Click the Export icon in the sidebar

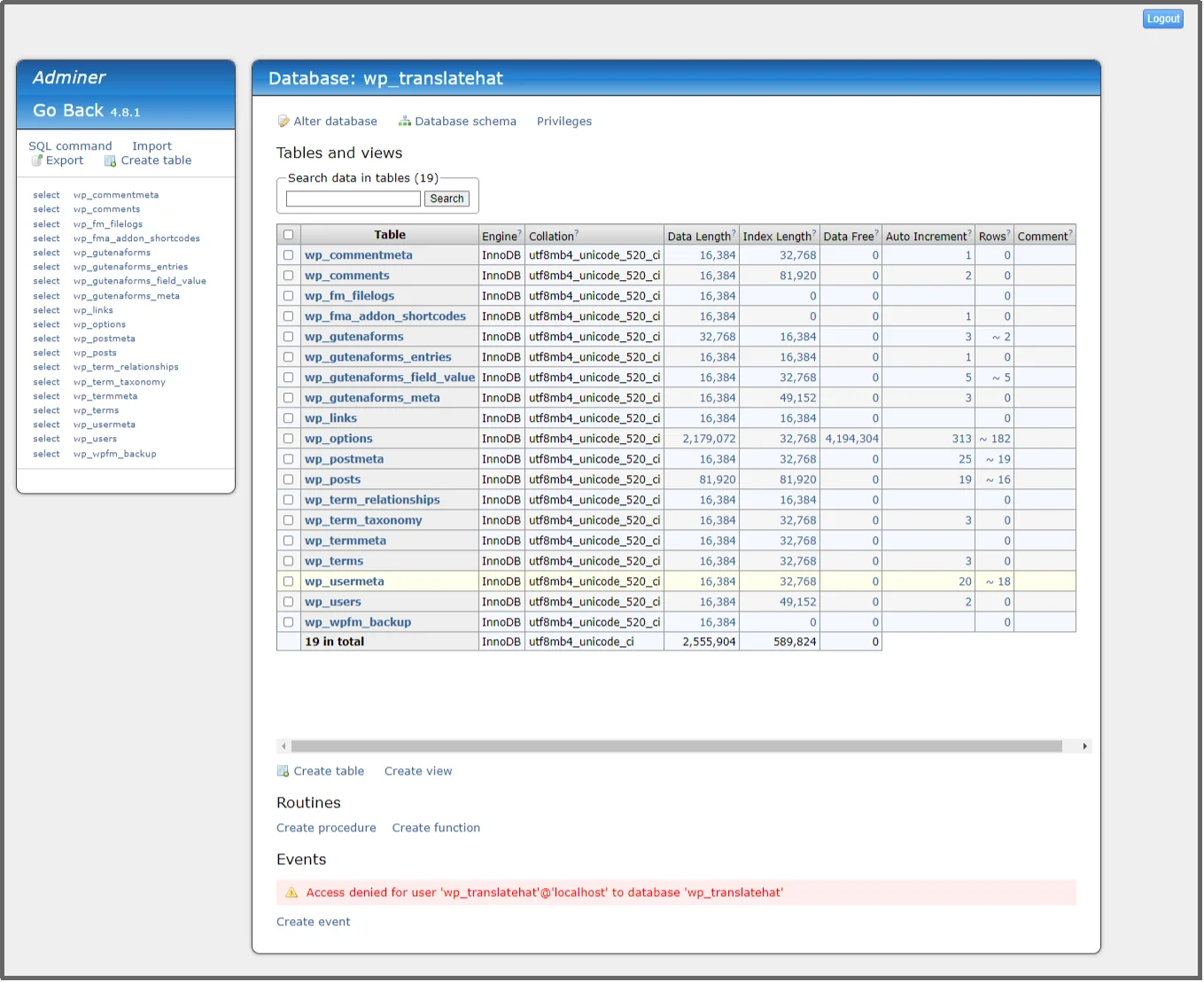pos(36,160)
